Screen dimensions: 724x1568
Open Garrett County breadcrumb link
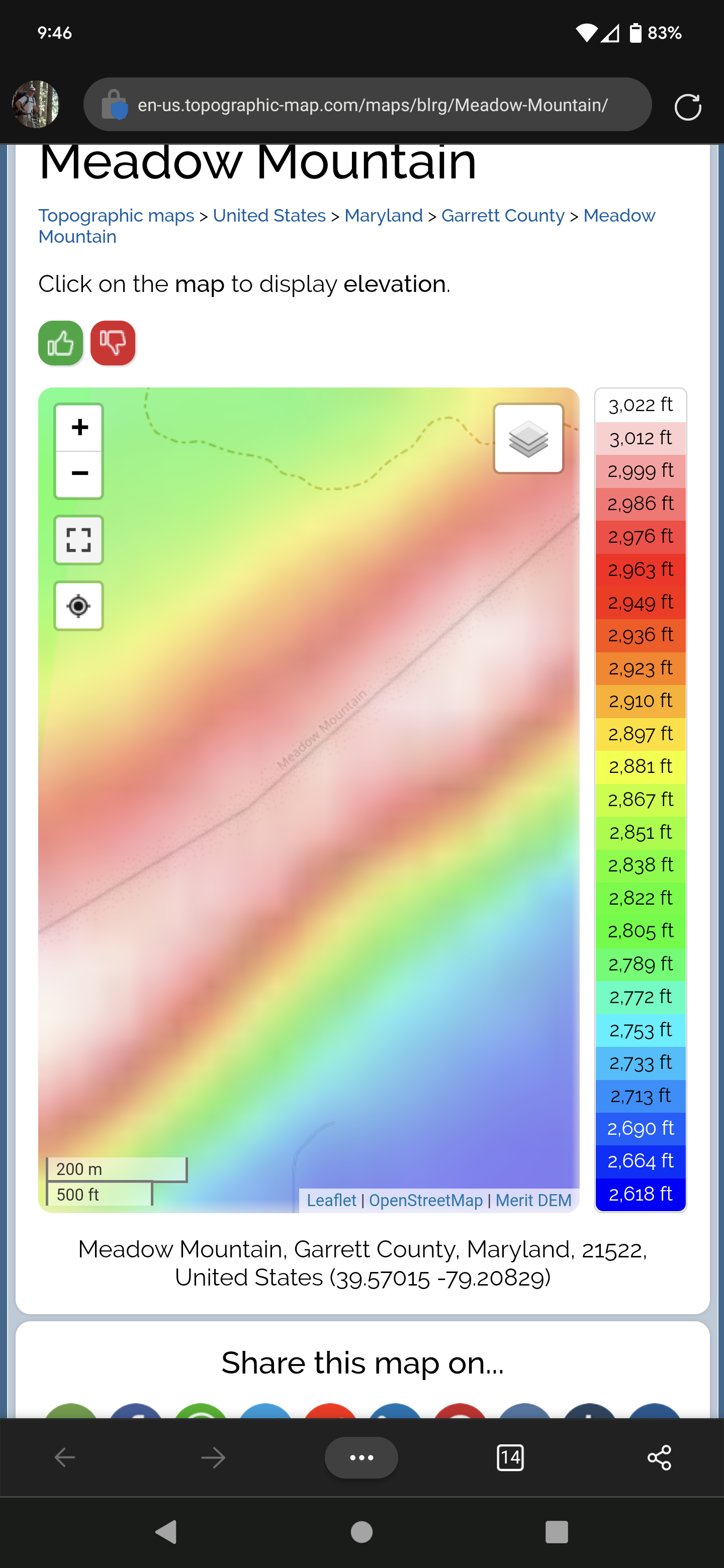coord(503,216)
